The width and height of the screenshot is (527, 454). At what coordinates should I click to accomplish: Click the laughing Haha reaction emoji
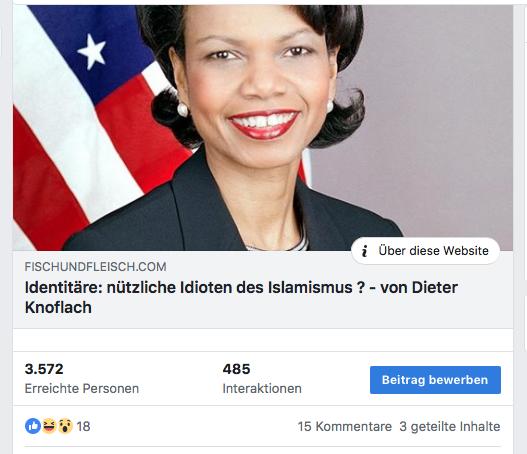click(x=49, y=426)
